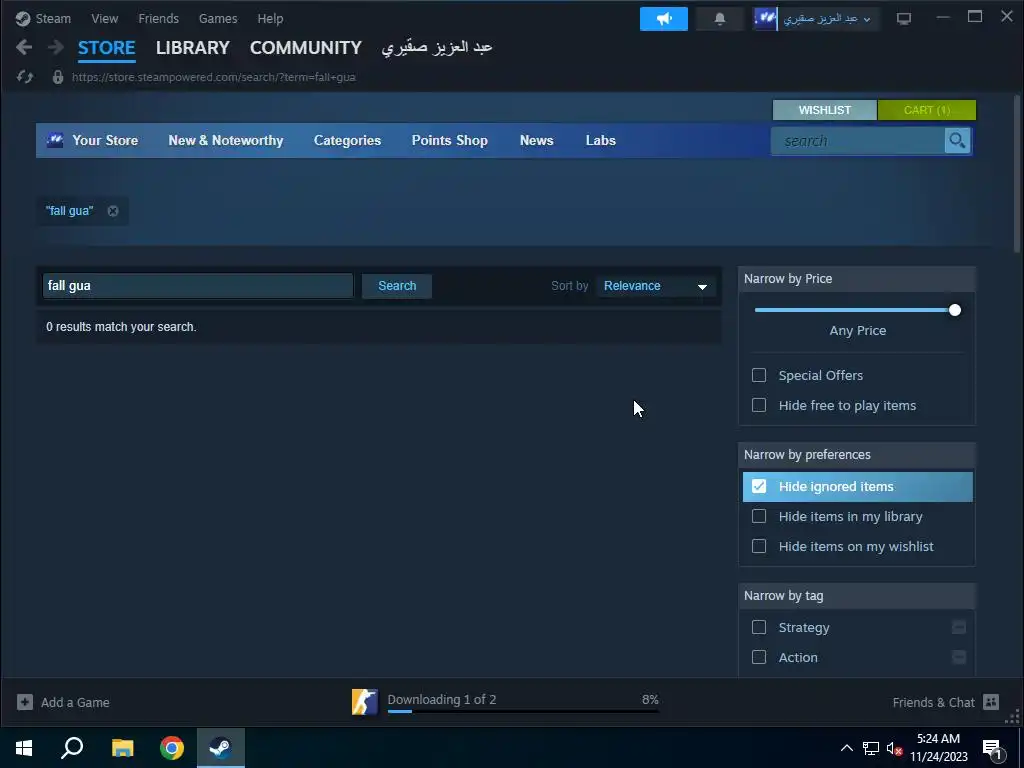Open the New & Noteworthy dropdown
Viewport: 1024px width, 768px height.
(x=226, y=140)
